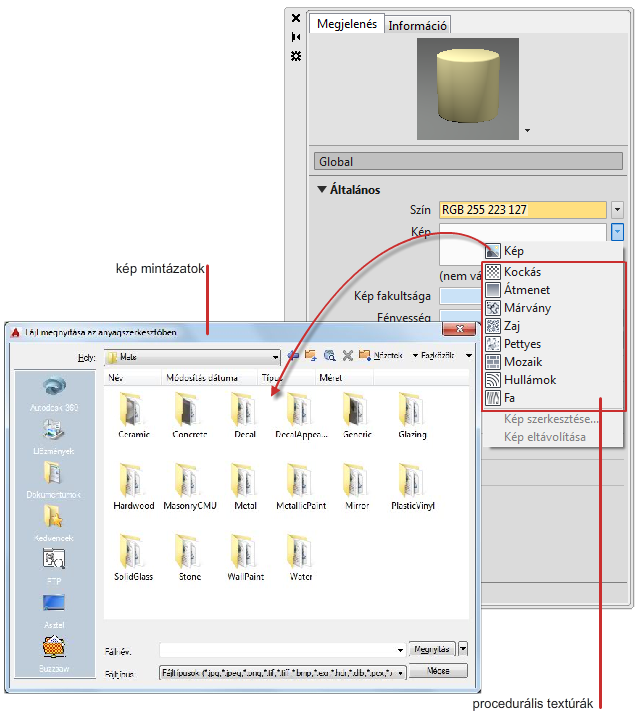Click the create new folder icon
Viewport: 641px width, 718px height.
tap(365, 355)
